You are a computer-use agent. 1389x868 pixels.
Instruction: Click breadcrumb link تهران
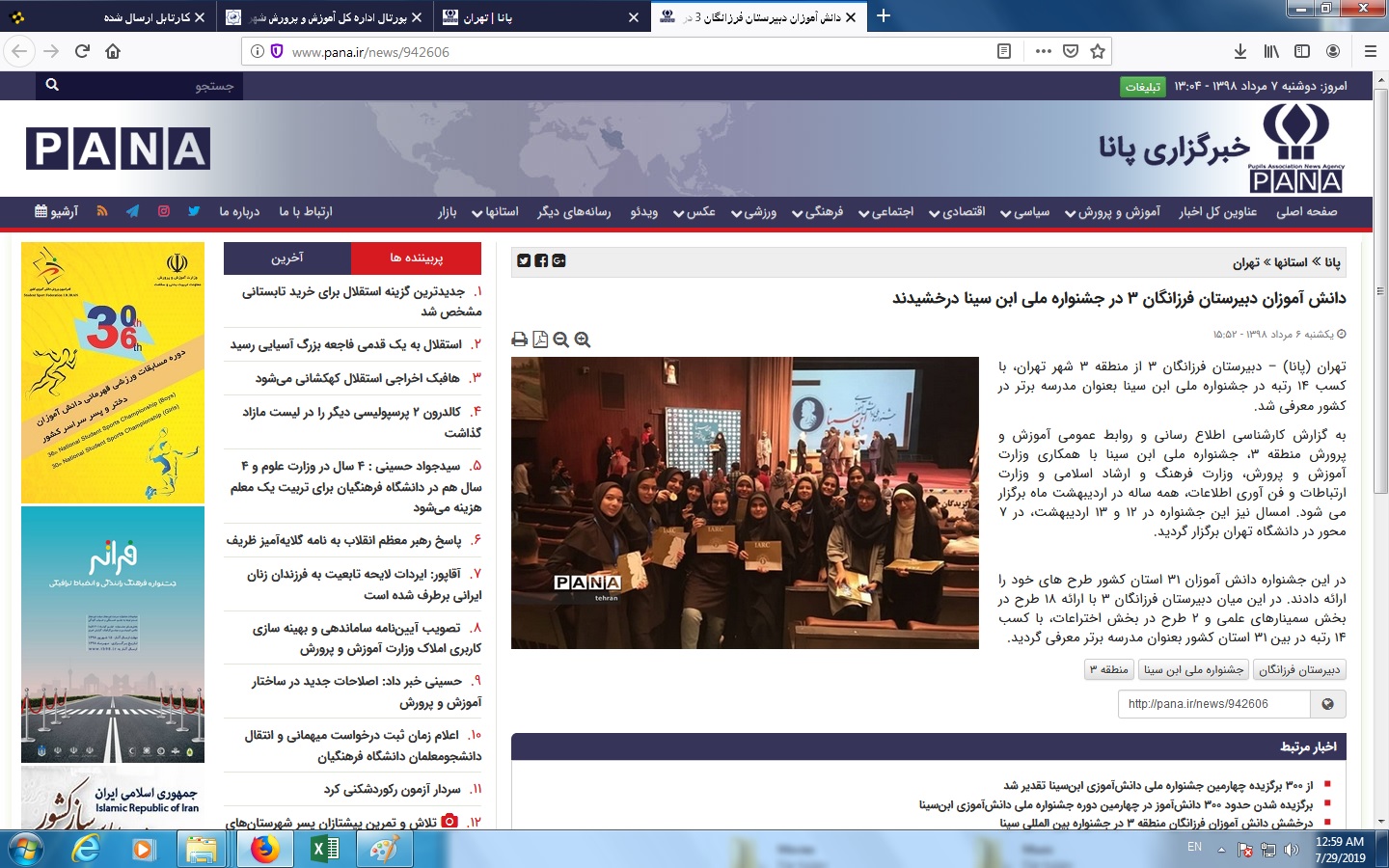(1246, 262)
